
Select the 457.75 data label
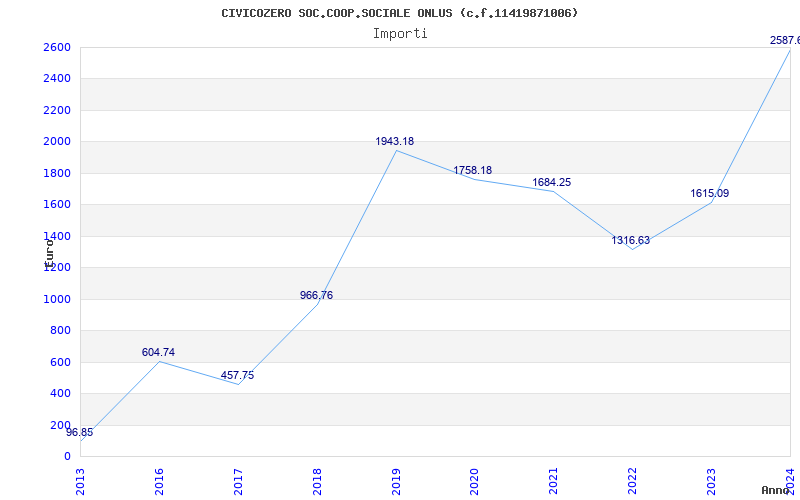237,376
